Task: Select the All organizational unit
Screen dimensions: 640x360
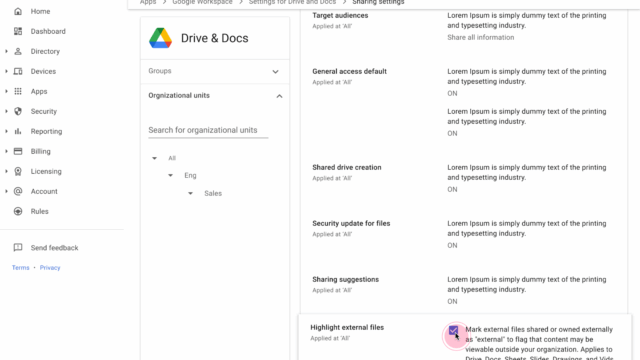Action: click(172, 158)
